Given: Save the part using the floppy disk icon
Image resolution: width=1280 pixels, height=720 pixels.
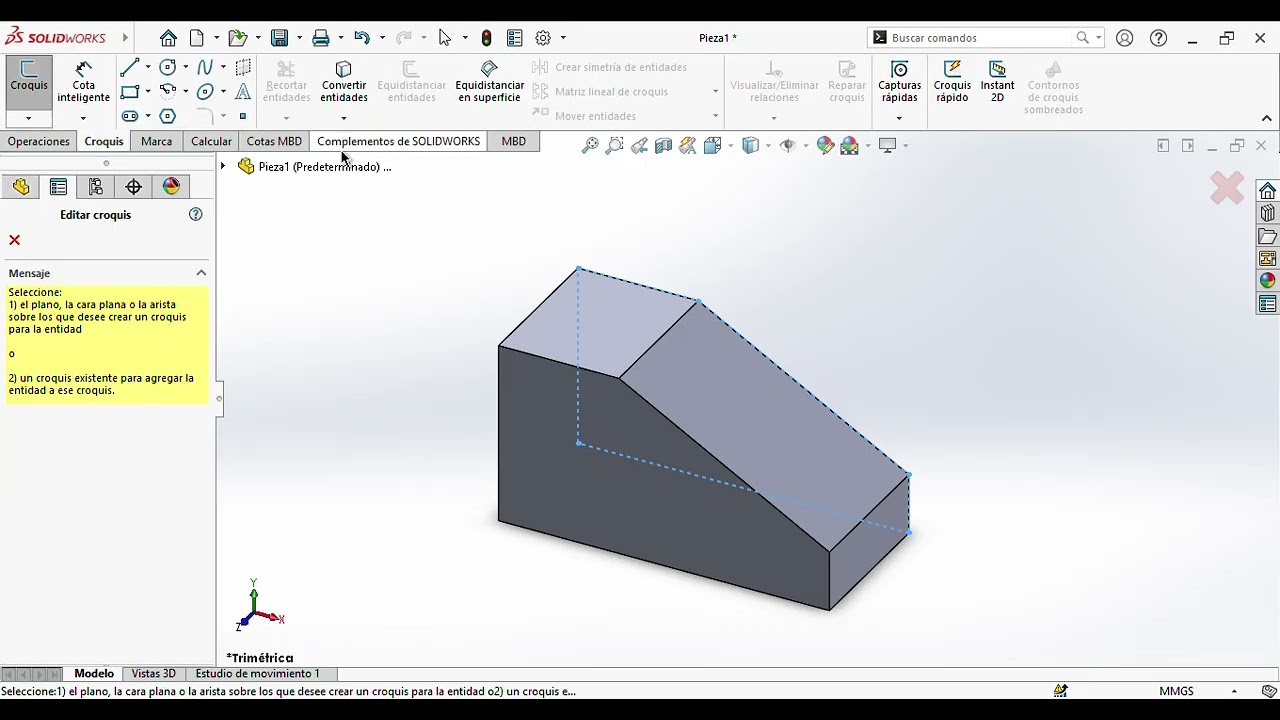Looking at the screenshot, I should [x=280, y=38].
